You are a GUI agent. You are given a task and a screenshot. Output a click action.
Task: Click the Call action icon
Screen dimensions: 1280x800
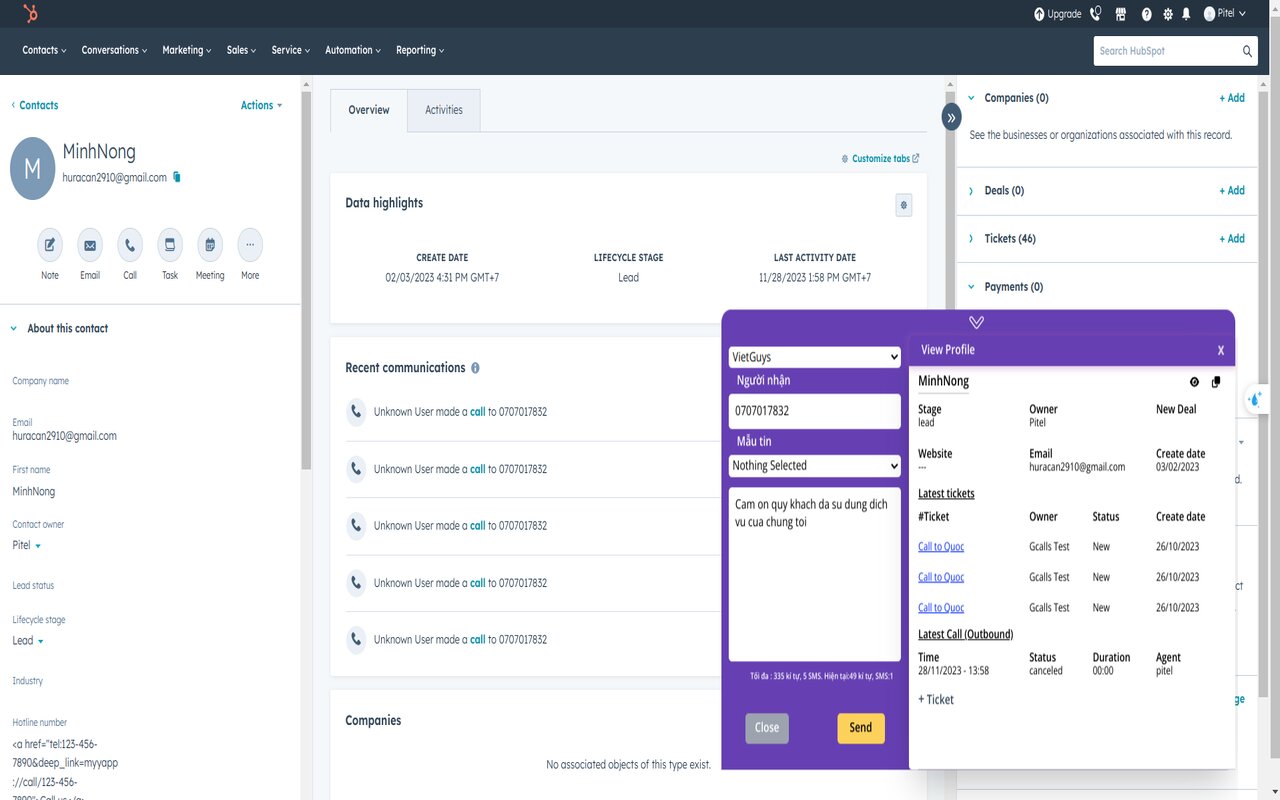[130, 245]
